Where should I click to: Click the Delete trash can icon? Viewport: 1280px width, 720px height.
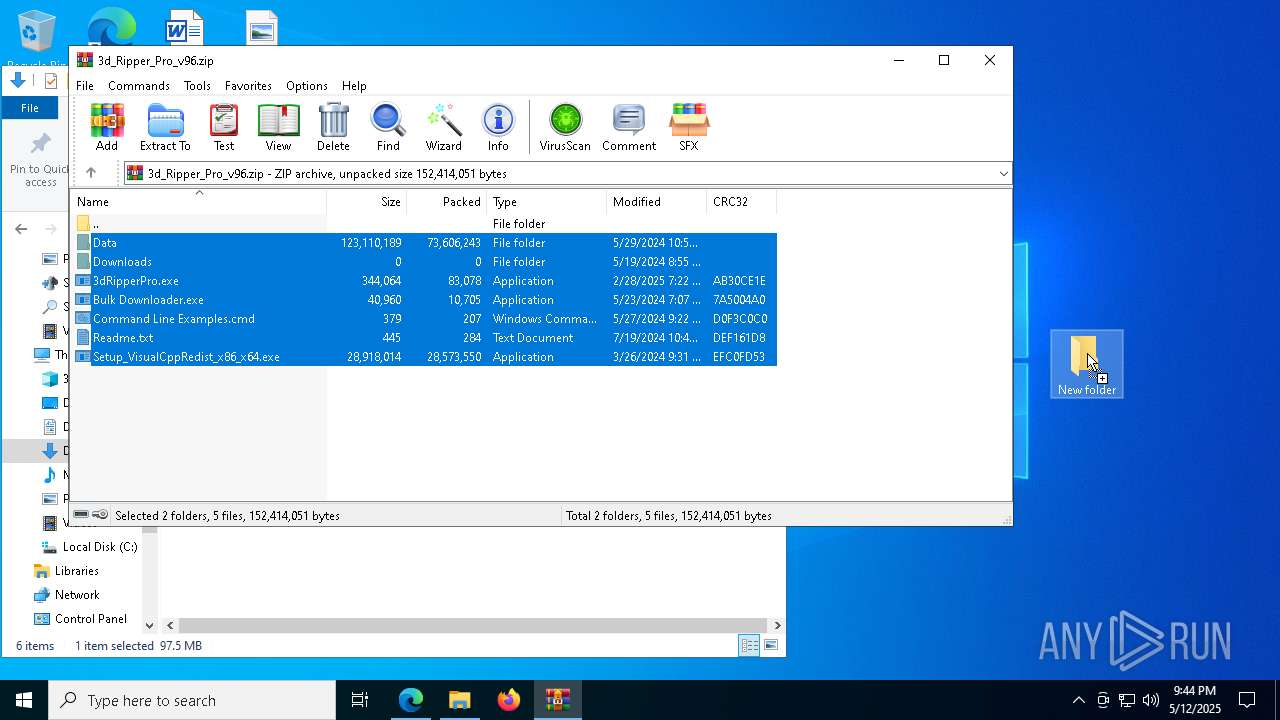click(333, 127)
